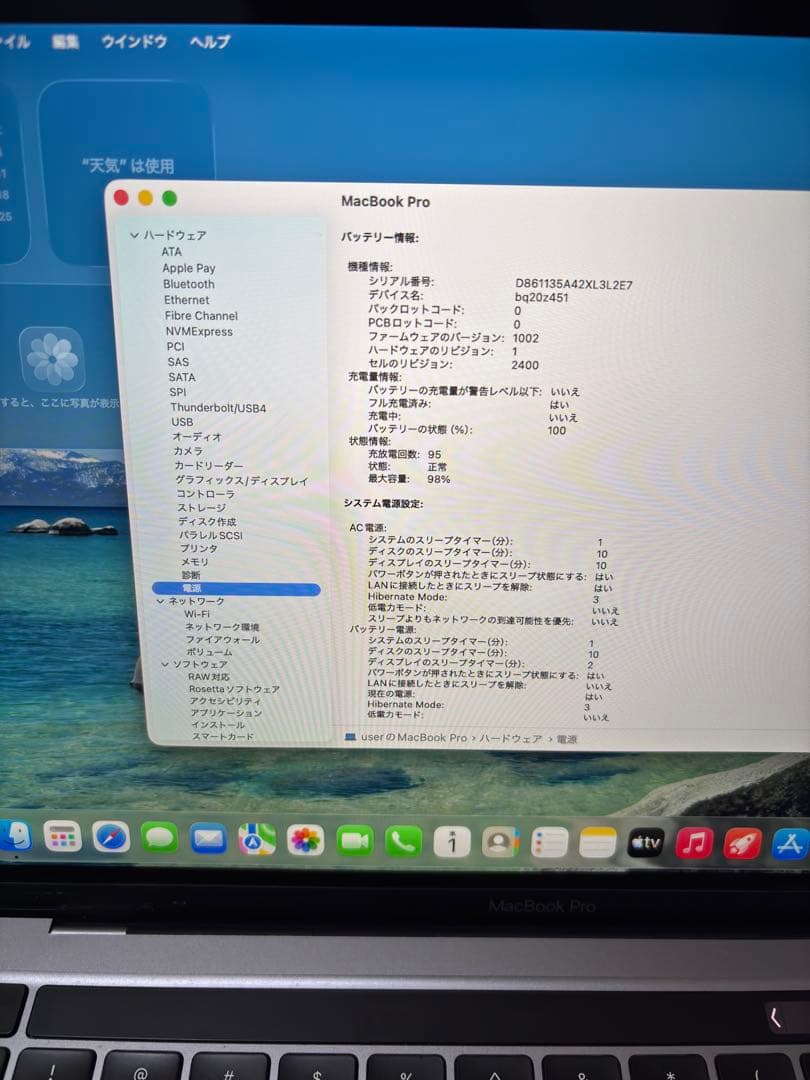Screen dimensions: 810x1080
Task: Select グラフィックス/ディスプレイ in the sidebar
Action: tap(242, 481)
